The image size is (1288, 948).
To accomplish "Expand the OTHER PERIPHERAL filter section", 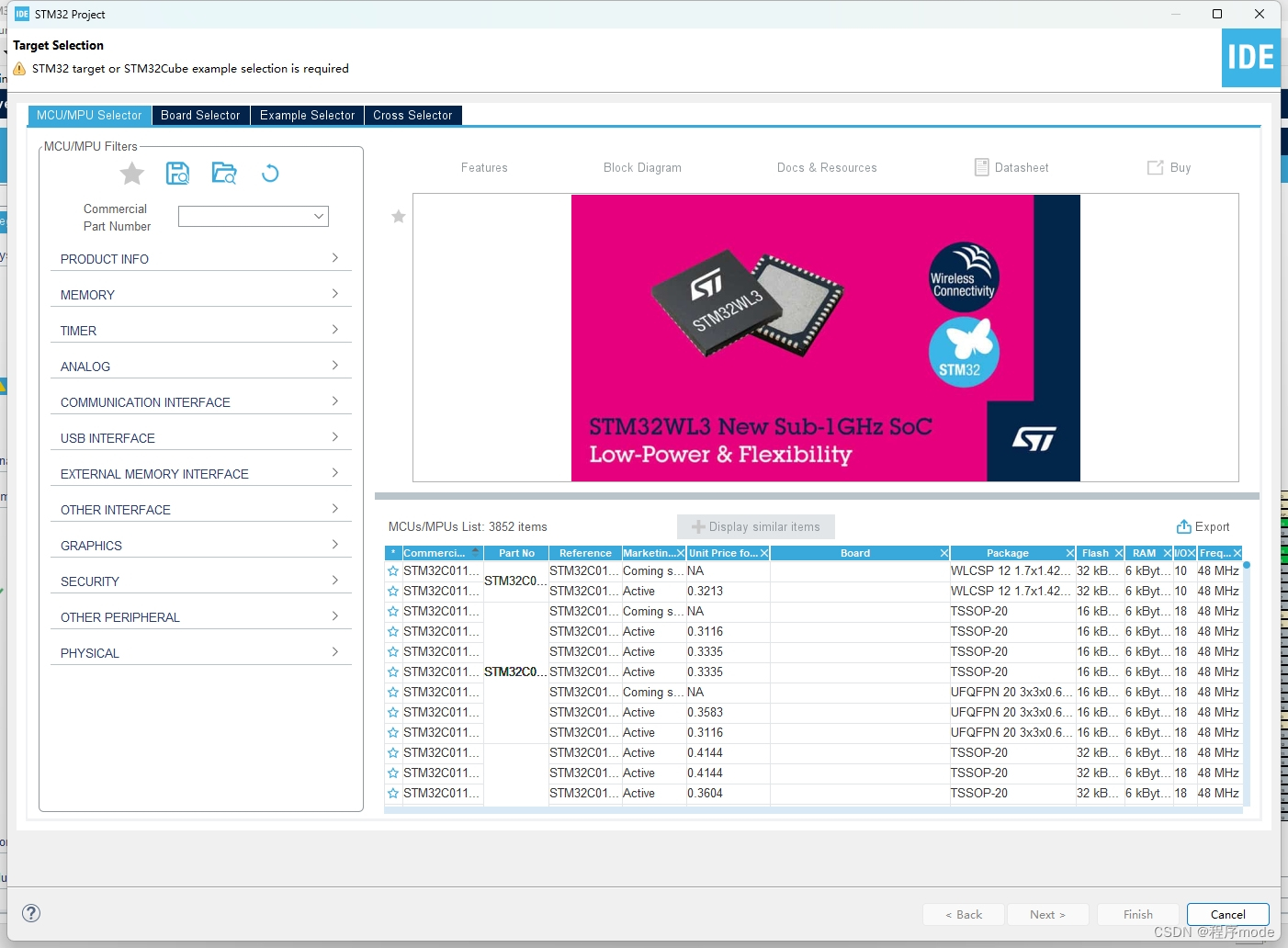I will [x=201, y=617].
